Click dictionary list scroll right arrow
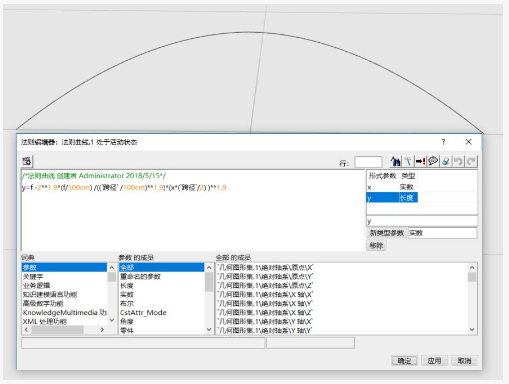Image resolution: width=509 pixels, height=384 pixels. tap(102, 330)
